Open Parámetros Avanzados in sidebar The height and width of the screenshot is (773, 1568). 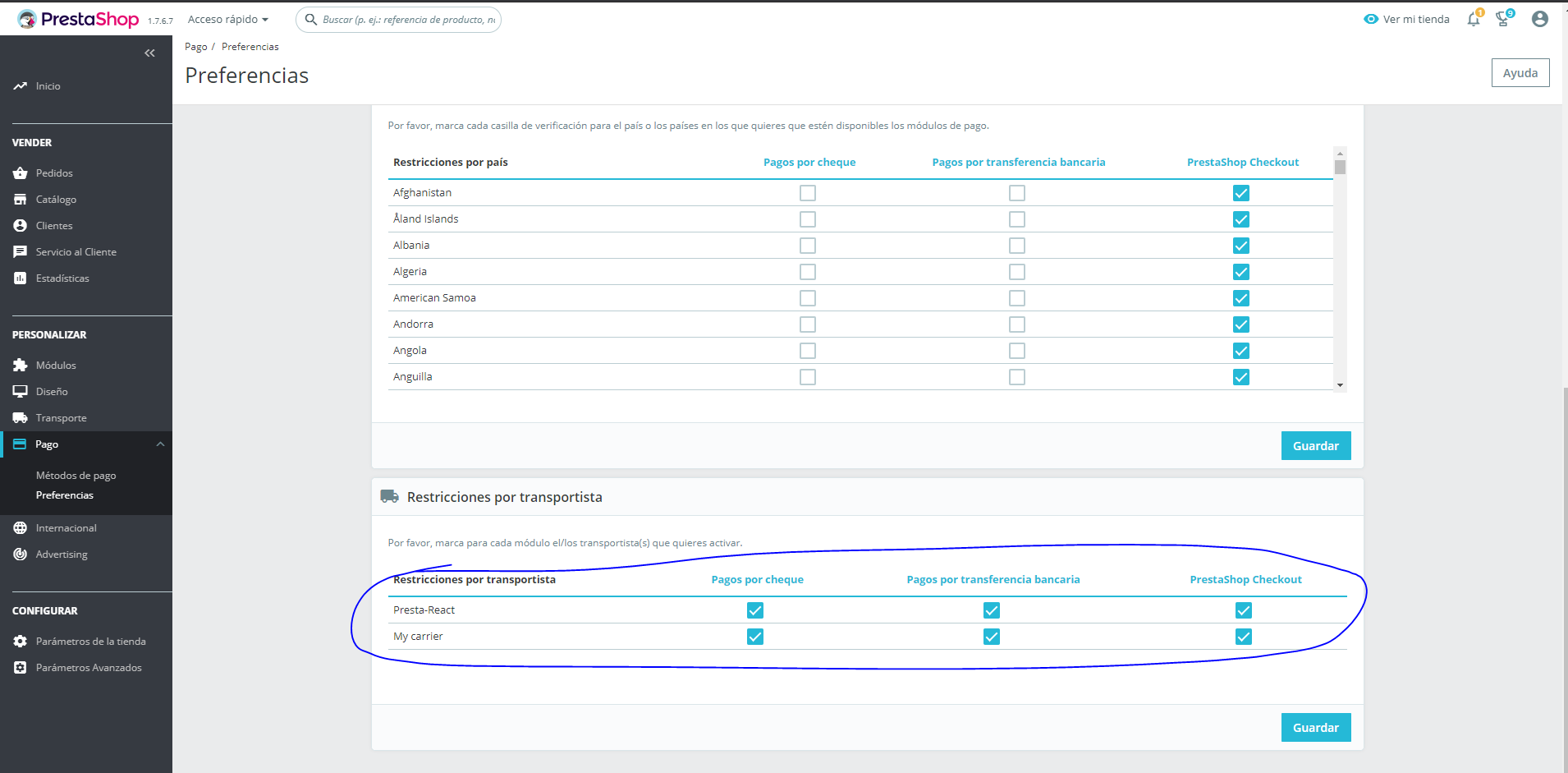89,667
